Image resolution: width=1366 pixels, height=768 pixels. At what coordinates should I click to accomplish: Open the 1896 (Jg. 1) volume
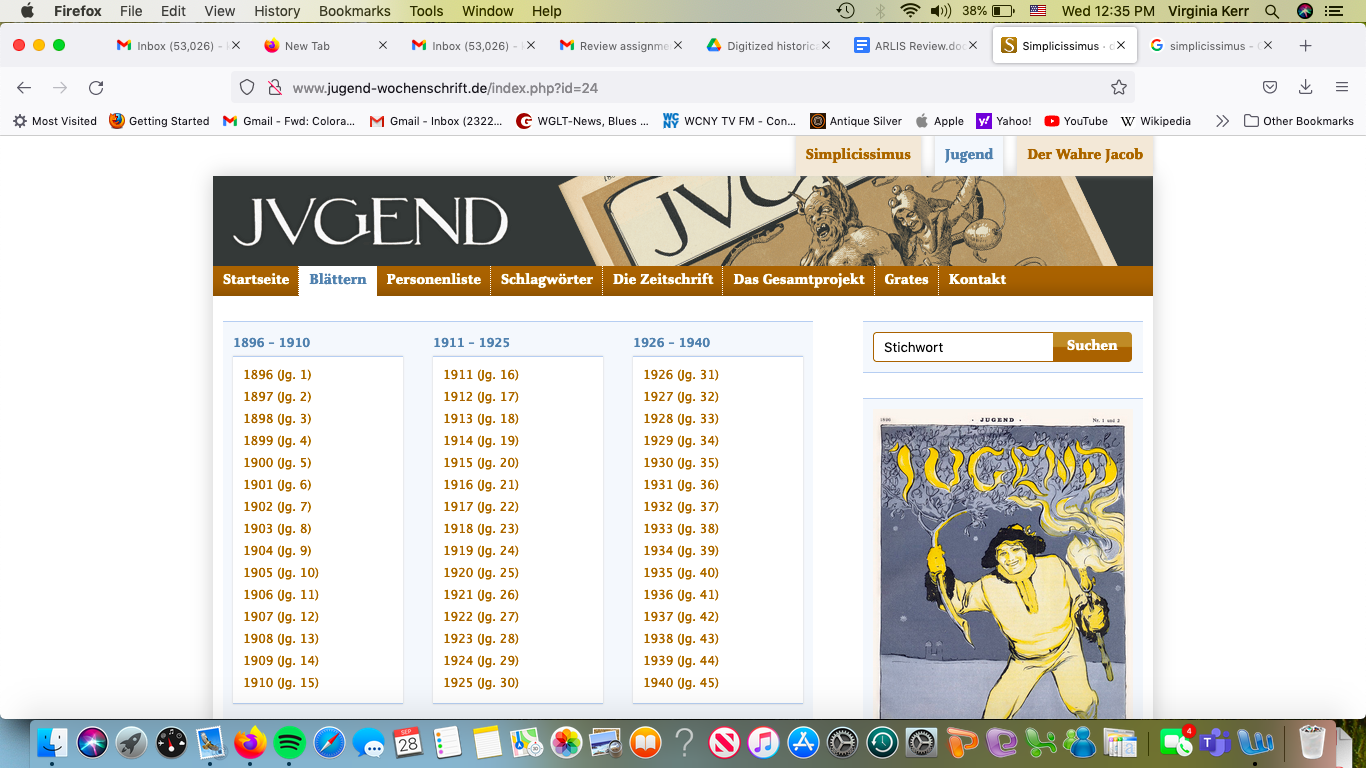277,375
